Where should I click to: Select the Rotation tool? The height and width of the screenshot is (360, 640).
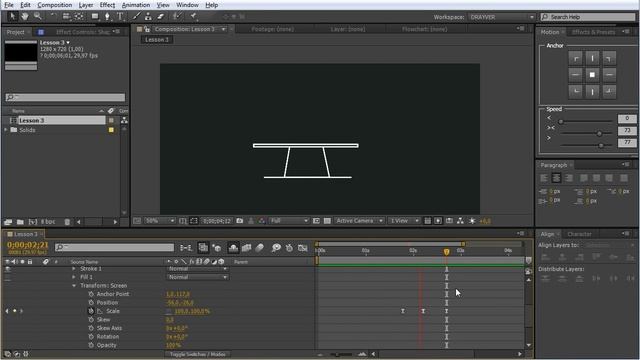click(53, 16)
